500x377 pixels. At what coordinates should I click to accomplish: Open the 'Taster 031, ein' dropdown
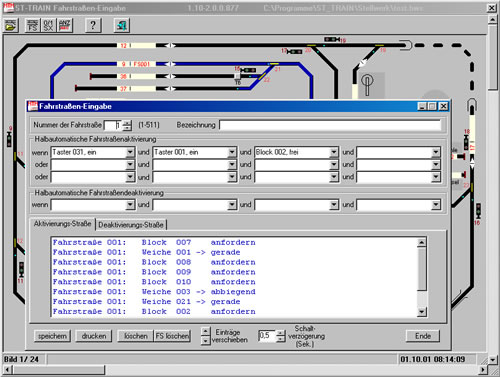130,152
